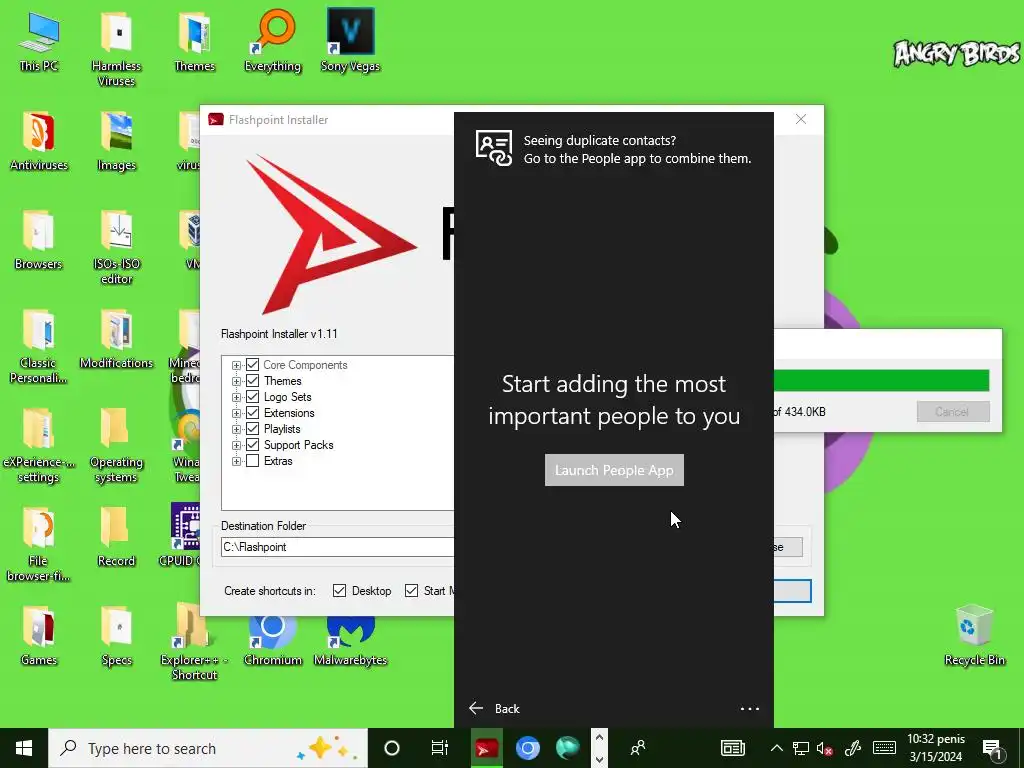
Task: Click the muted volume tray icon
Action: click(824, 748)
